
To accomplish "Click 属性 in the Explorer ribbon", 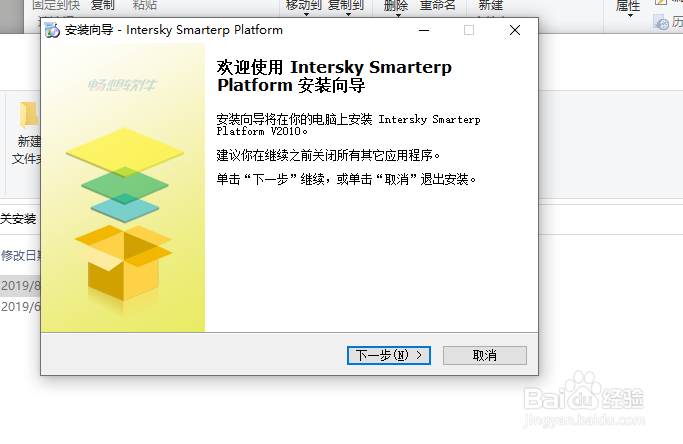I will pyautogui.click(x=628, y=7).
